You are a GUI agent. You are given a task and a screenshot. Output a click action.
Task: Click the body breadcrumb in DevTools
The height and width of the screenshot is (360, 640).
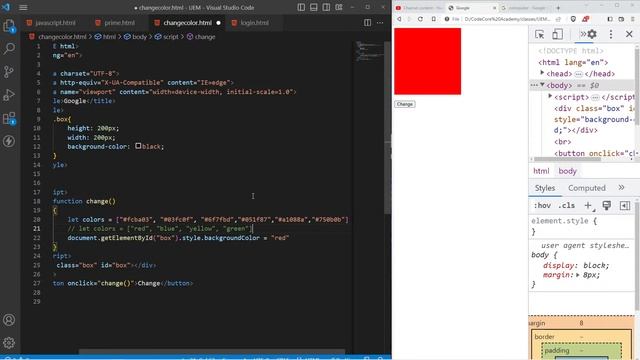(x=567, y=171)
